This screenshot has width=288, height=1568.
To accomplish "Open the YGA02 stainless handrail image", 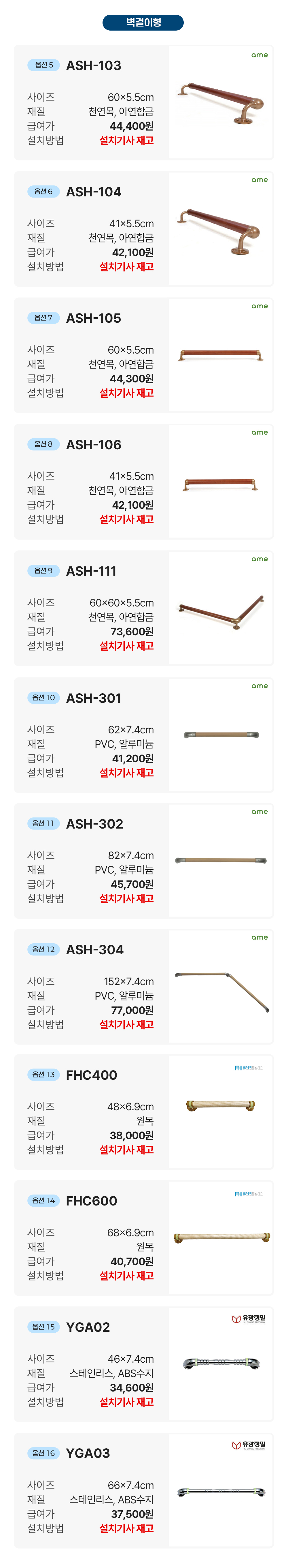I will click(x=221, y=1364).
